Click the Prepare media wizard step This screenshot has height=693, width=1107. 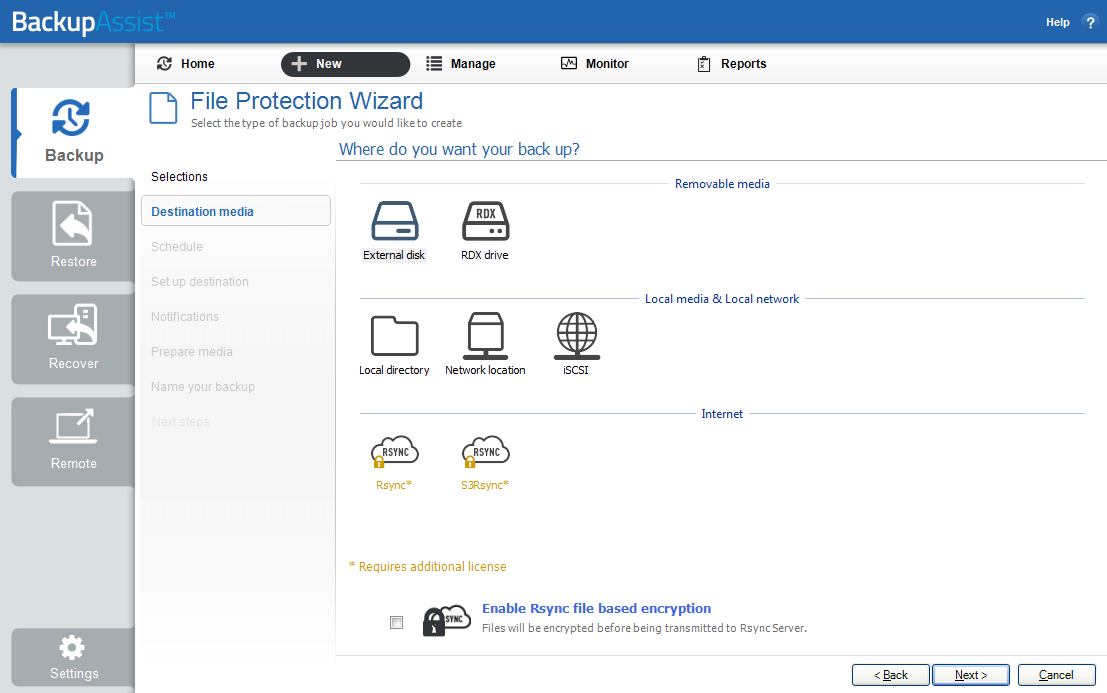(191, 351)
